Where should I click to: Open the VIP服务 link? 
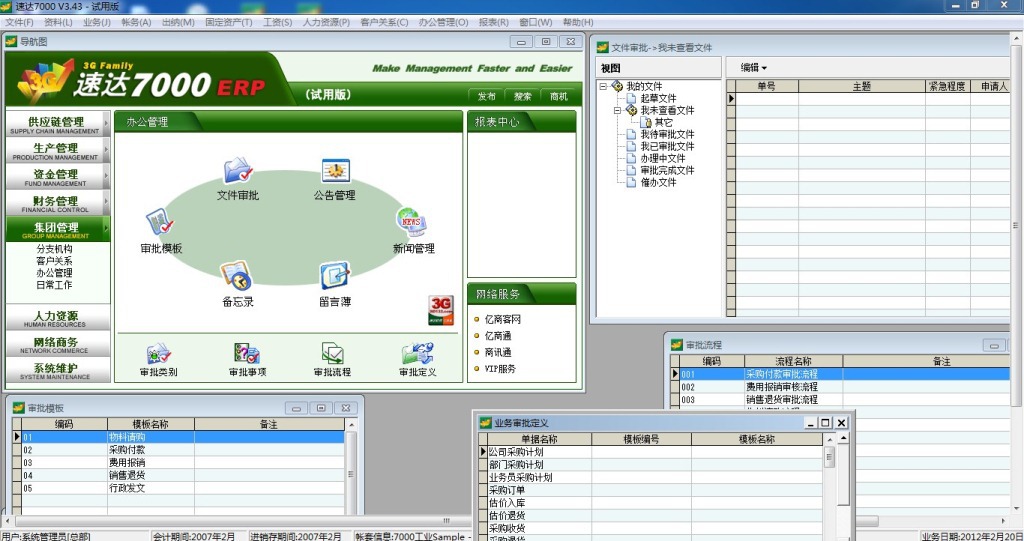500,369
